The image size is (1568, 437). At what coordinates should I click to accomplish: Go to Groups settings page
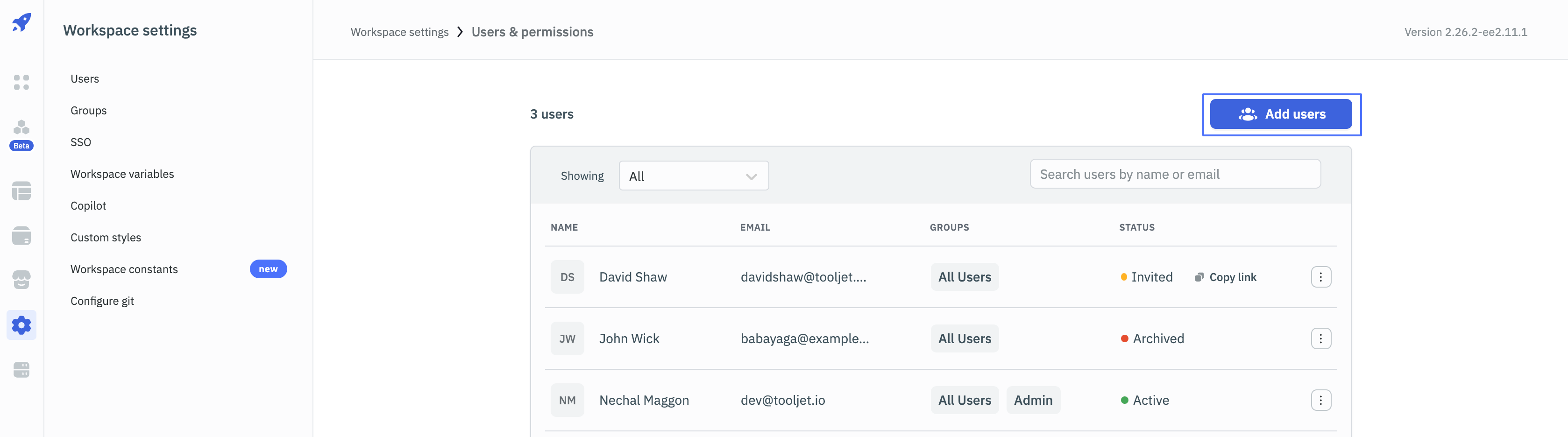(88, 110)
